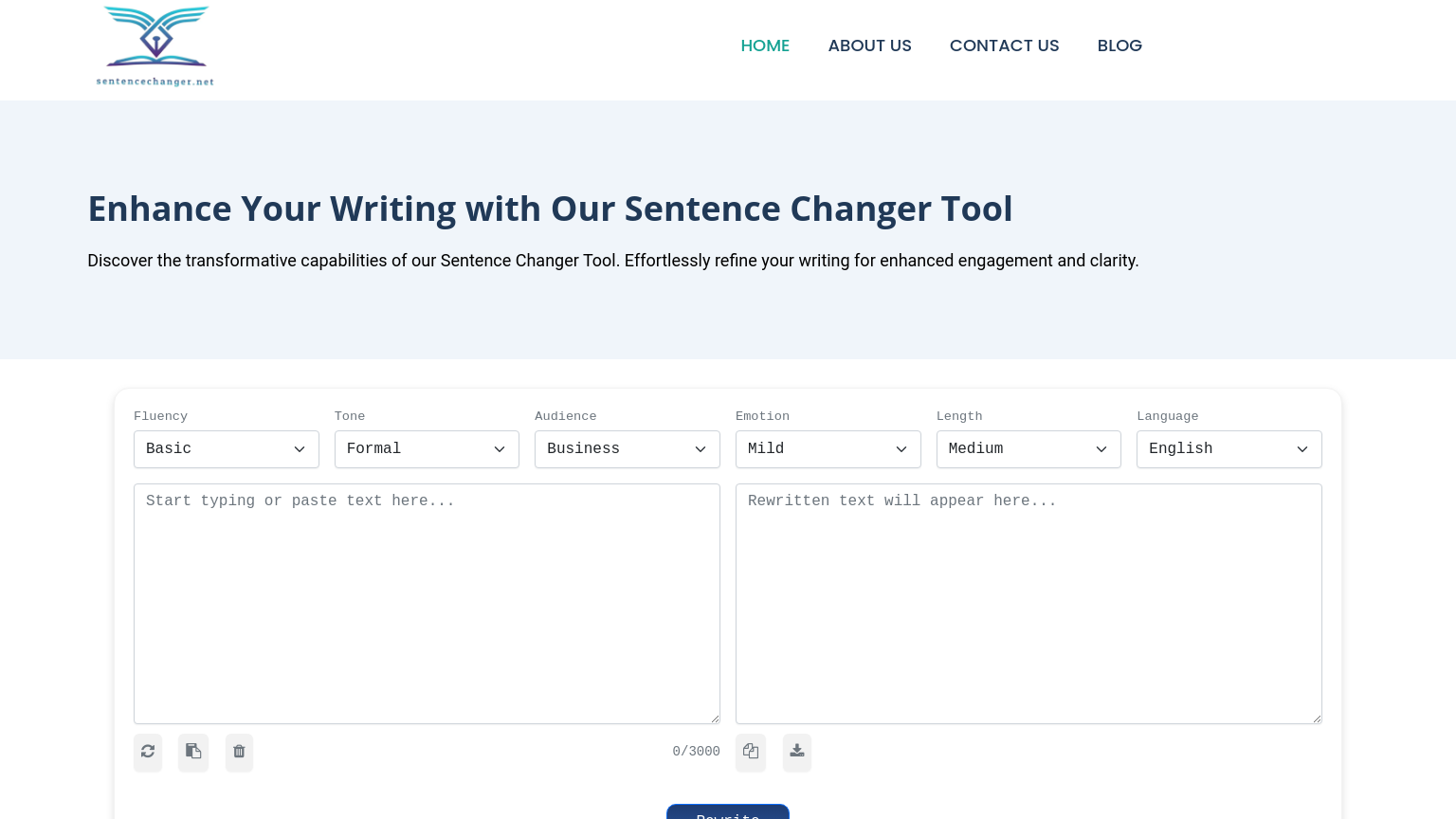1456x819 pixels.
Task: Go to the HOME menu item
Action: pyautogui.click(x=765, y=45)
